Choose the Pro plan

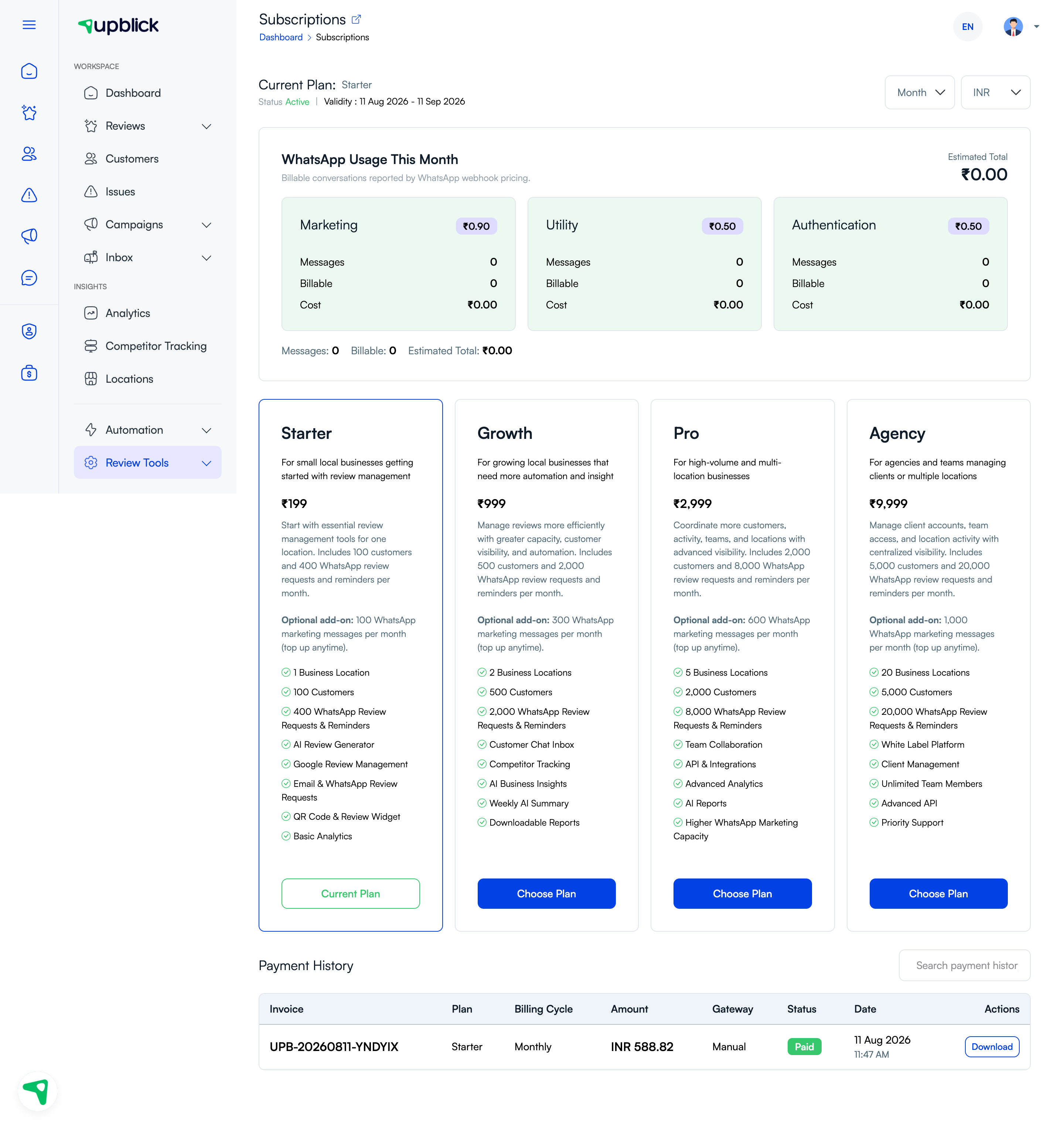(742, 893)
